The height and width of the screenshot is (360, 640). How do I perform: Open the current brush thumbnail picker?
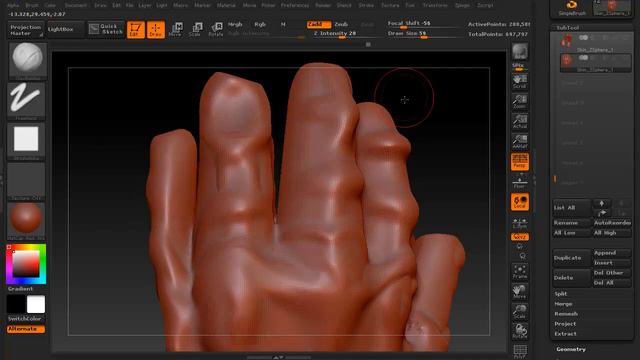pos(27,61)
